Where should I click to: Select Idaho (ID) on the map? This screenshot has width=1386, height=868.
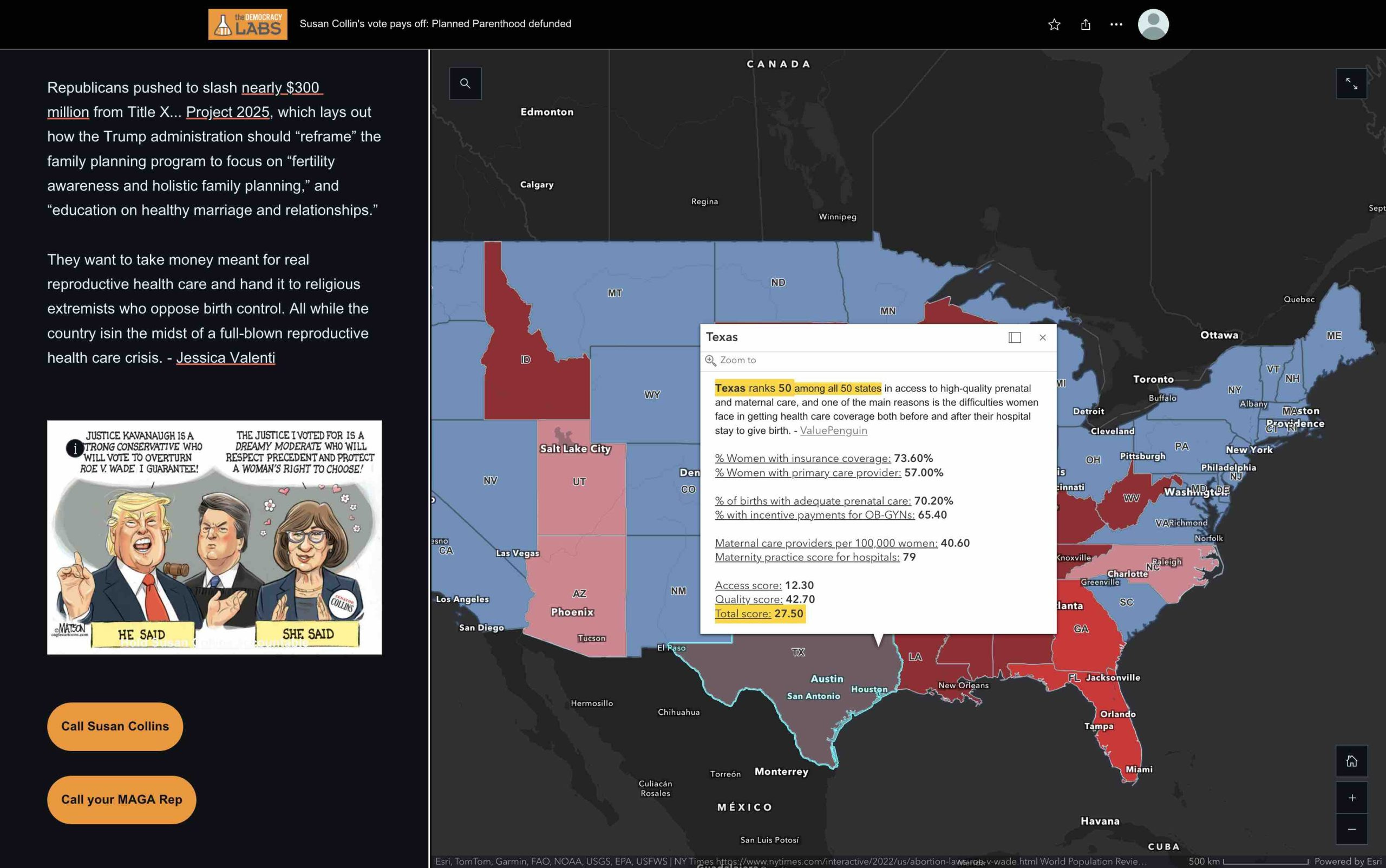click(x=525, y=360)
